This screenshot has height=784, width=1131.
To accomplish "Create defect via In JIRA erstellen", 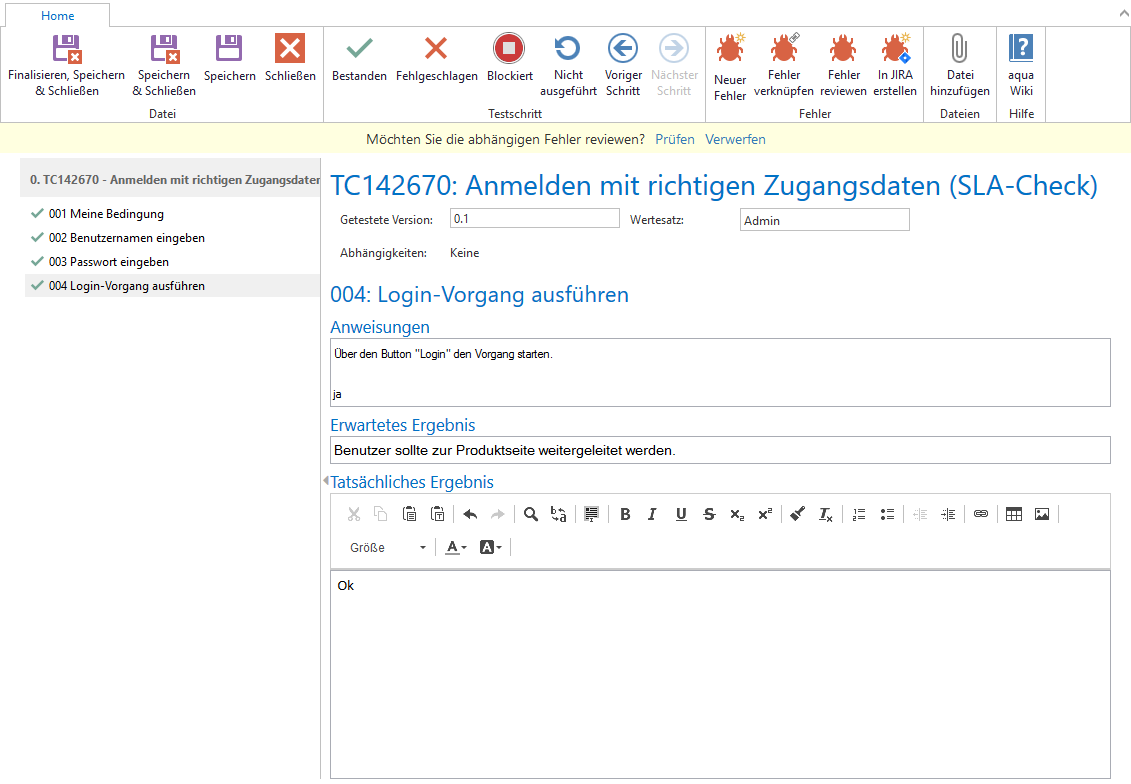I will coord(894,49).
